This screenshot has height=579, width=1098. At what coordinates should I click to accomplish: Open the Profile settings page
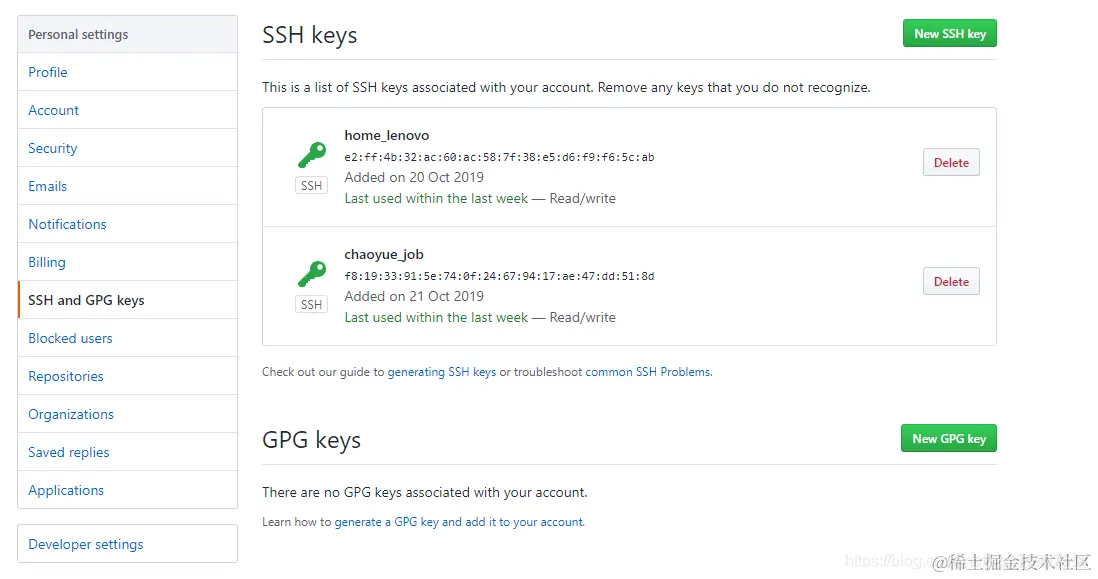48,72
